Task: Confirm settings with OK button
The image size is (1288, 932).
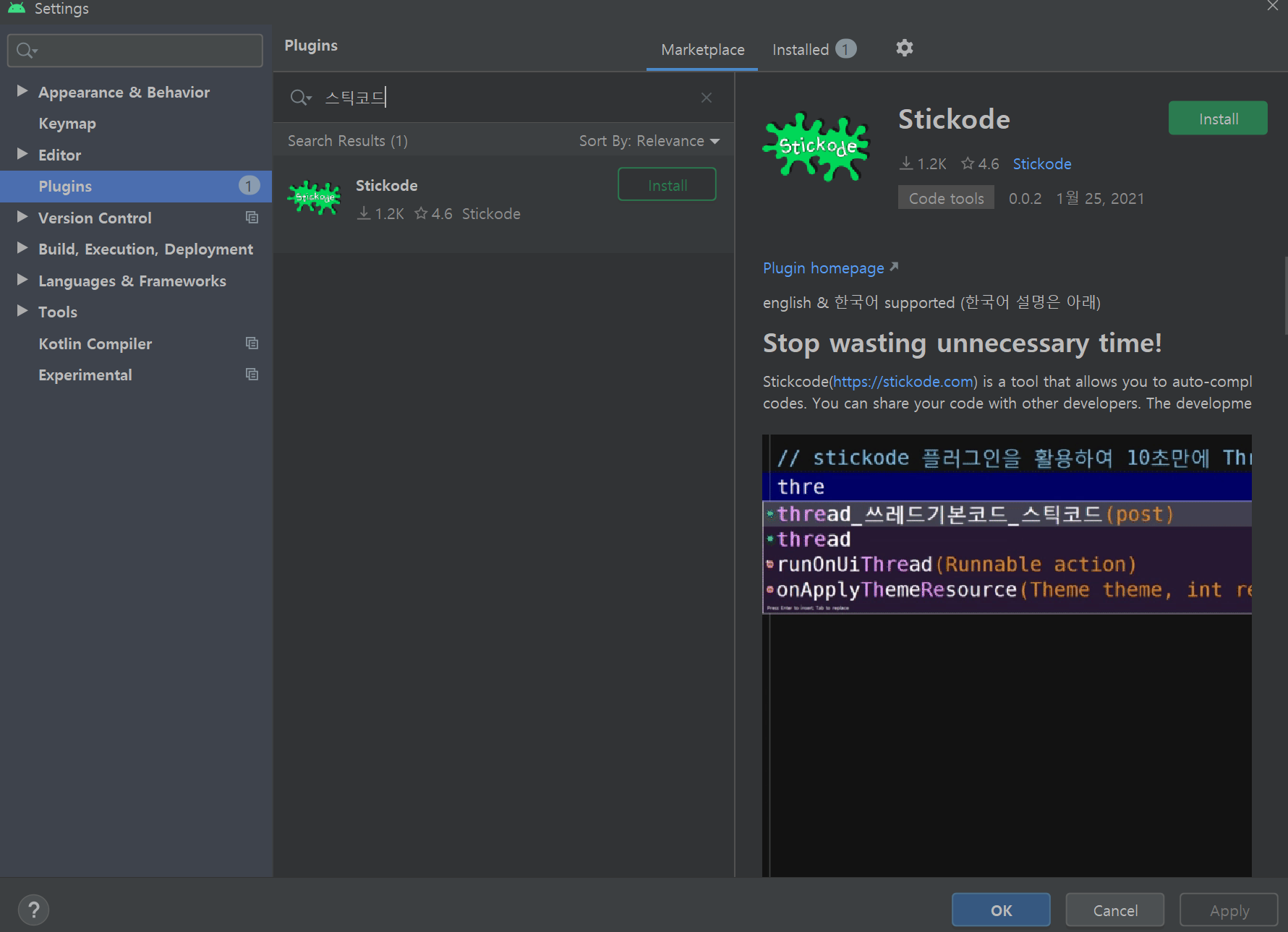Action: point(1001,910)
